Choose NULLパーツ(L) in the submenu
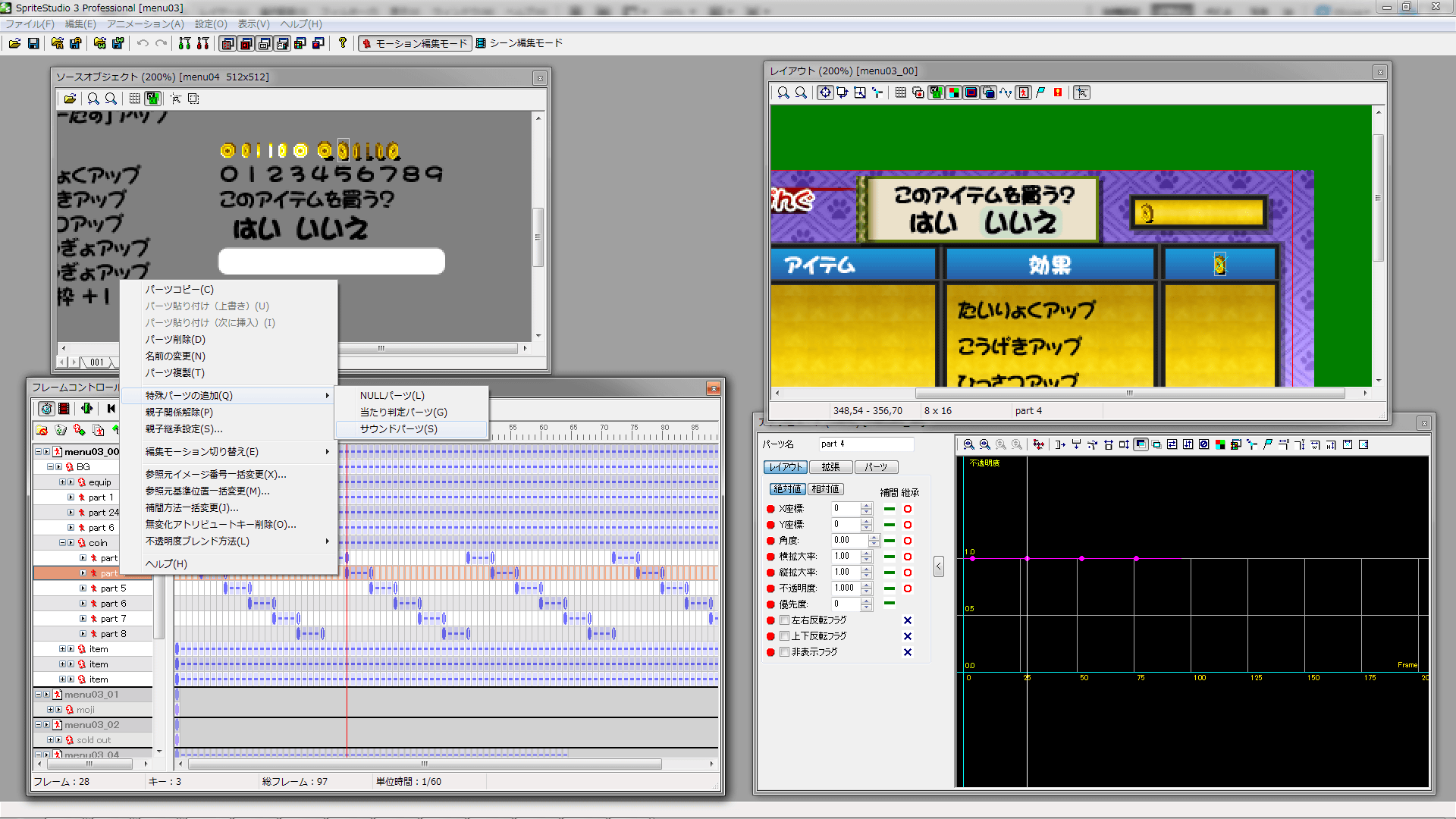 tap(411, 396)
